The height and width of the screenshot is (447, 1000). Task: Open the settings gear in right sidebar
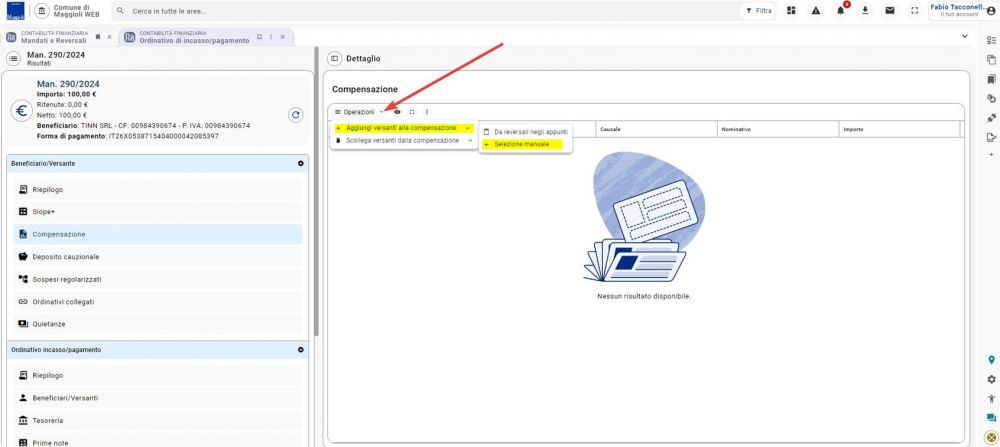click(x=991, y=379)
